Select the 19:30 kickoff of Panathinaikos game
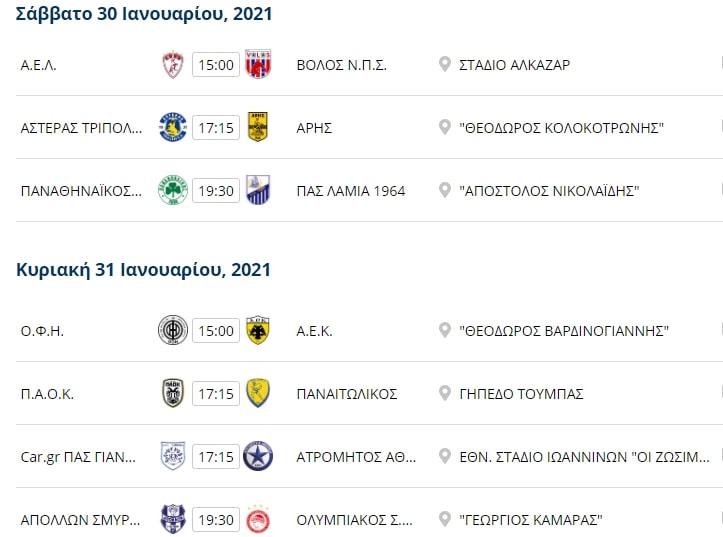This screenshot has height=537, width=723. 216,191
